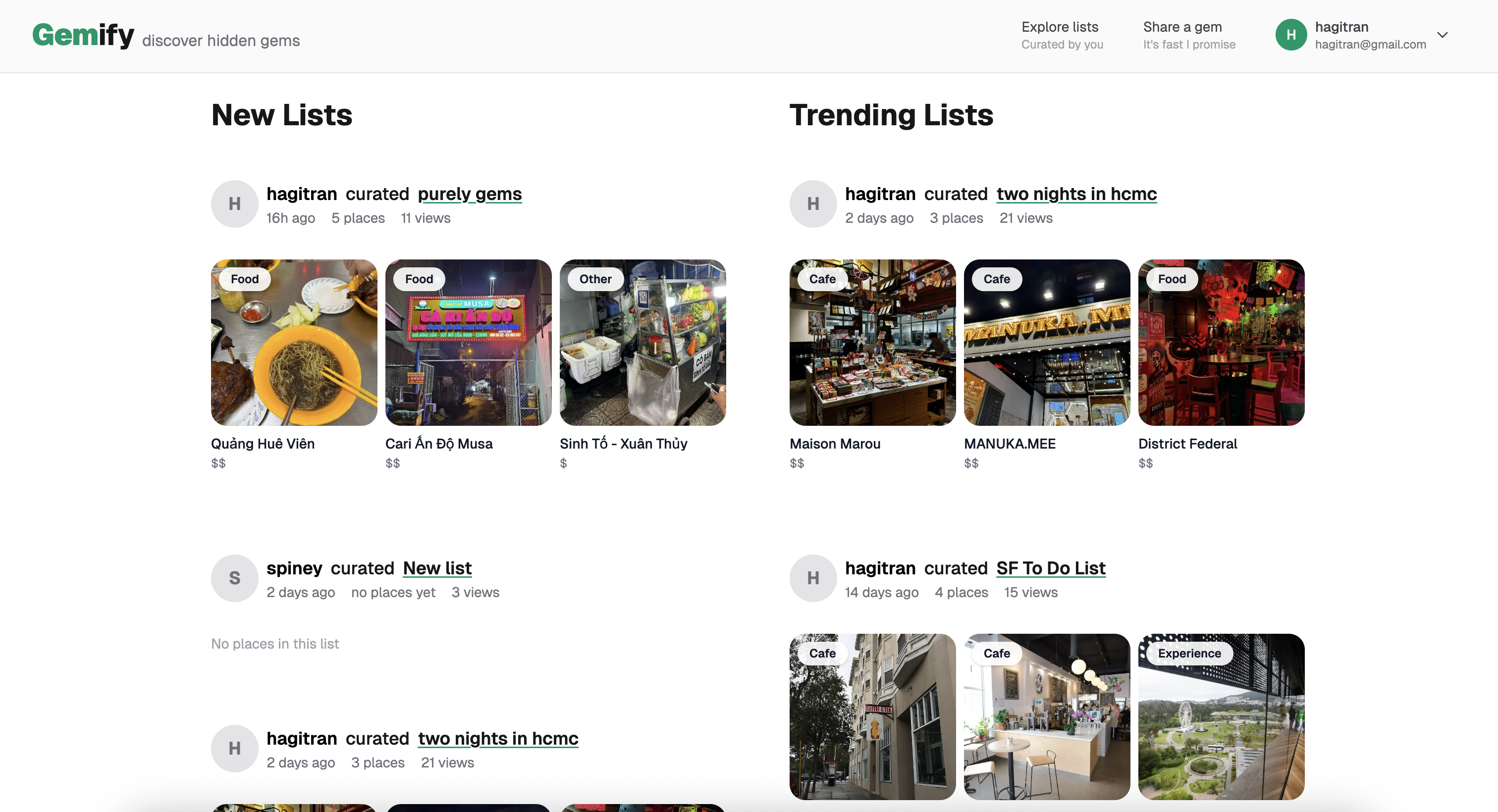The width and height of the screenshot is (1498, 812).
Task: Open the Sinh Tố - Xuân Thủy photo
Action: [642, 349]
